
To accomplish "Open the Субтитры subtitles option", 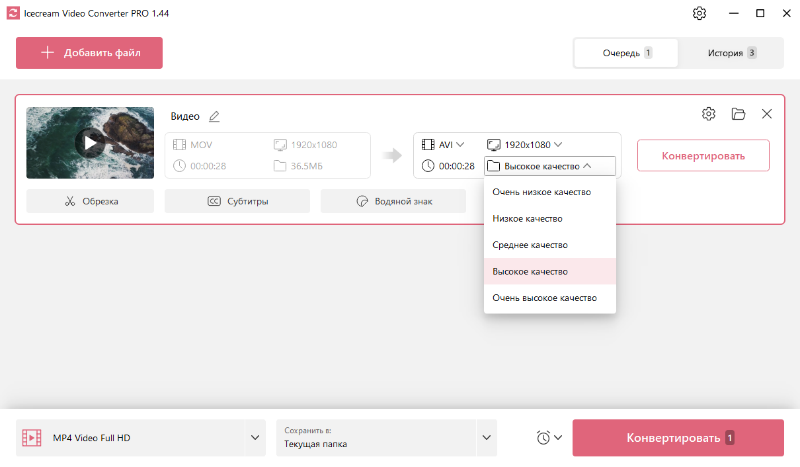I will pyautogui.click(x=237, y=201).
